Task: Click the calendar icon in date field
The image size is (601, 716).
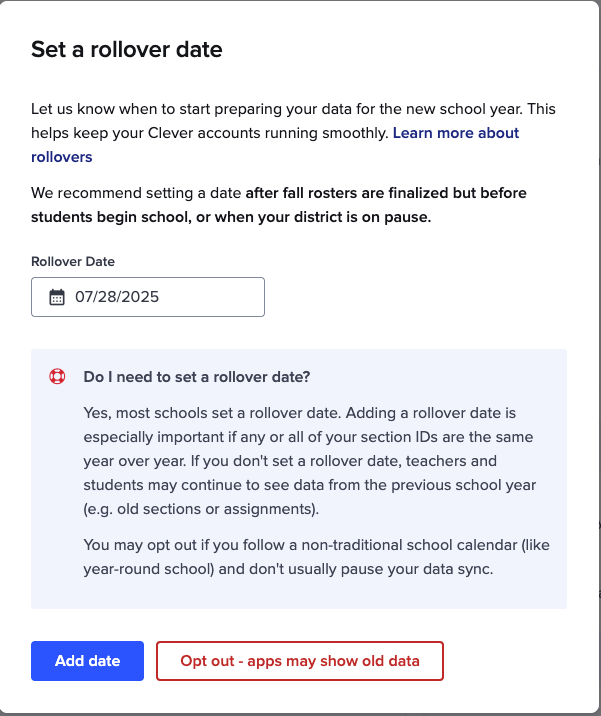Action: 57,297
